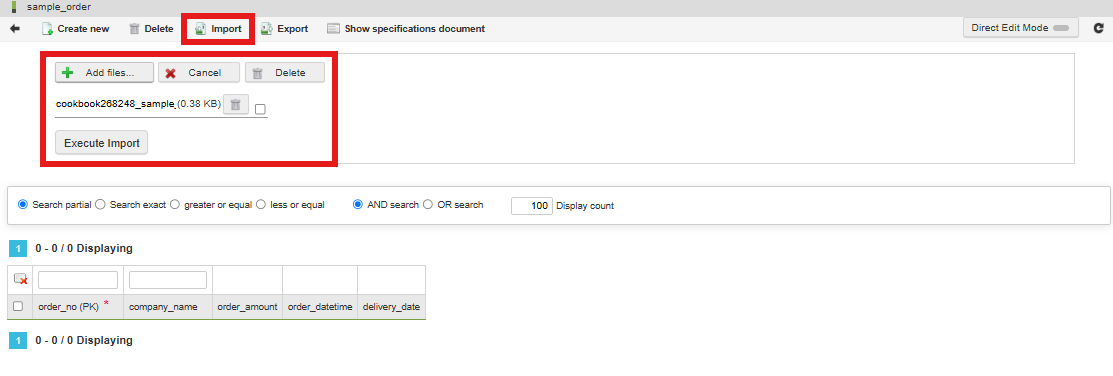Click trash icon next to cookbook268248_sample file
Image resolution: width=1113 pixels, height=376 pixels.
point(236,104)
